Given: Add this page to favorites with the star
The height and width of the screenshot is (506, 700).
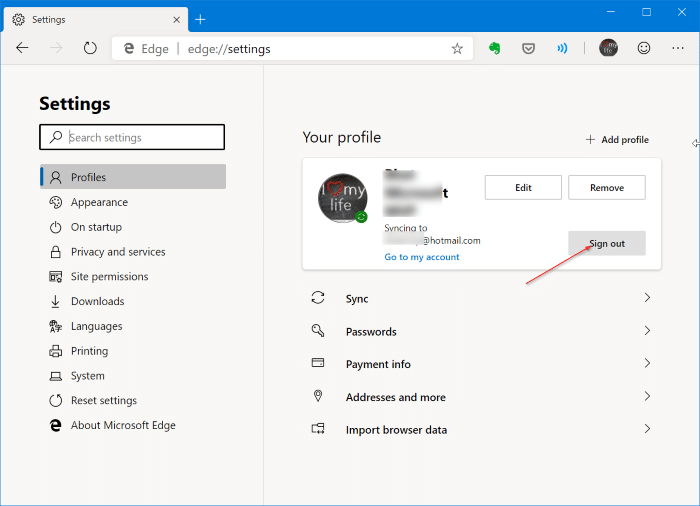Looking at the screenshot, I should click(457, 48).
